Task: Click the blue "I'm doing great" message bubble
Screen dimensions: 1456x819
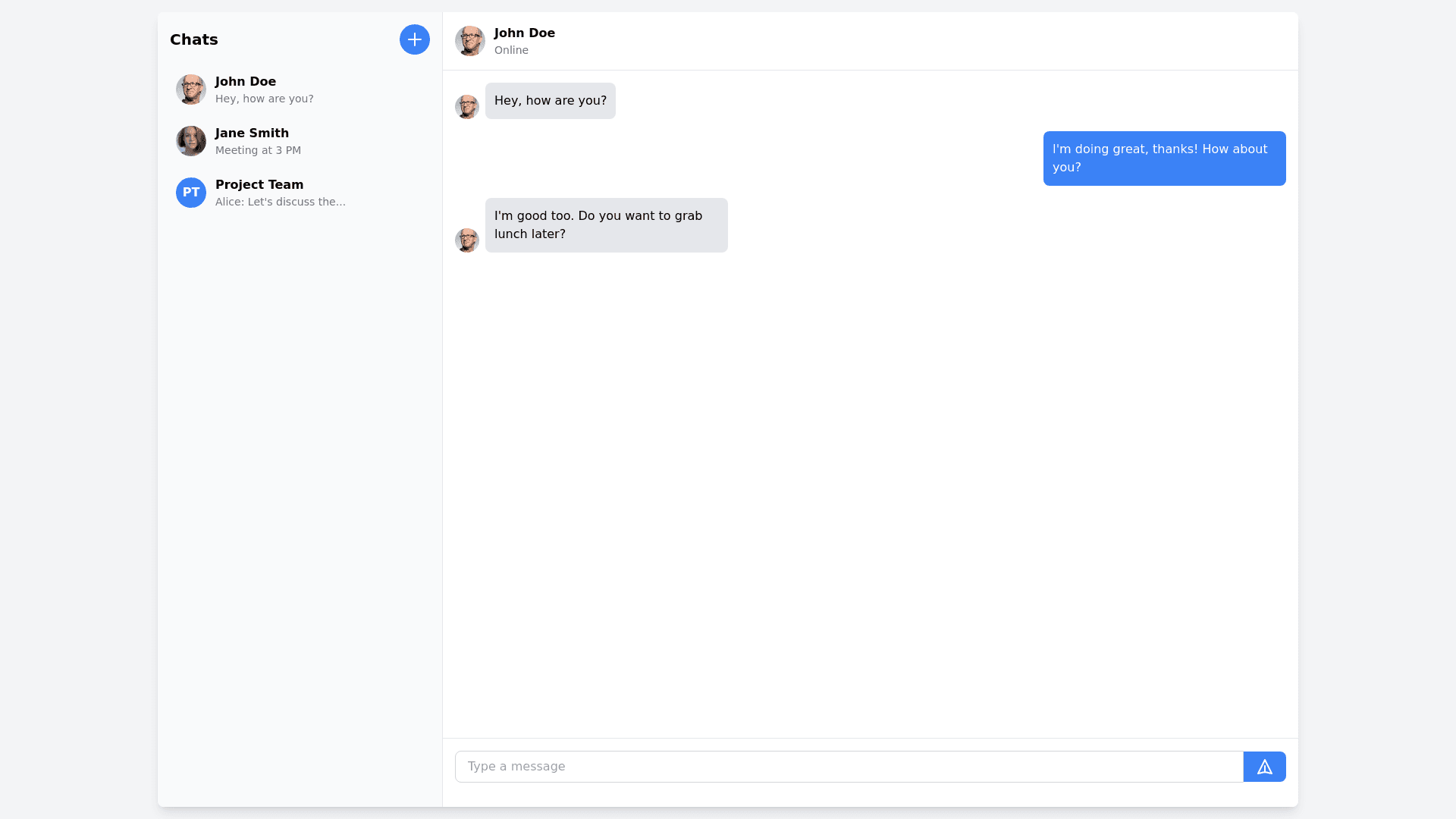Action: tap(1164, 158)
